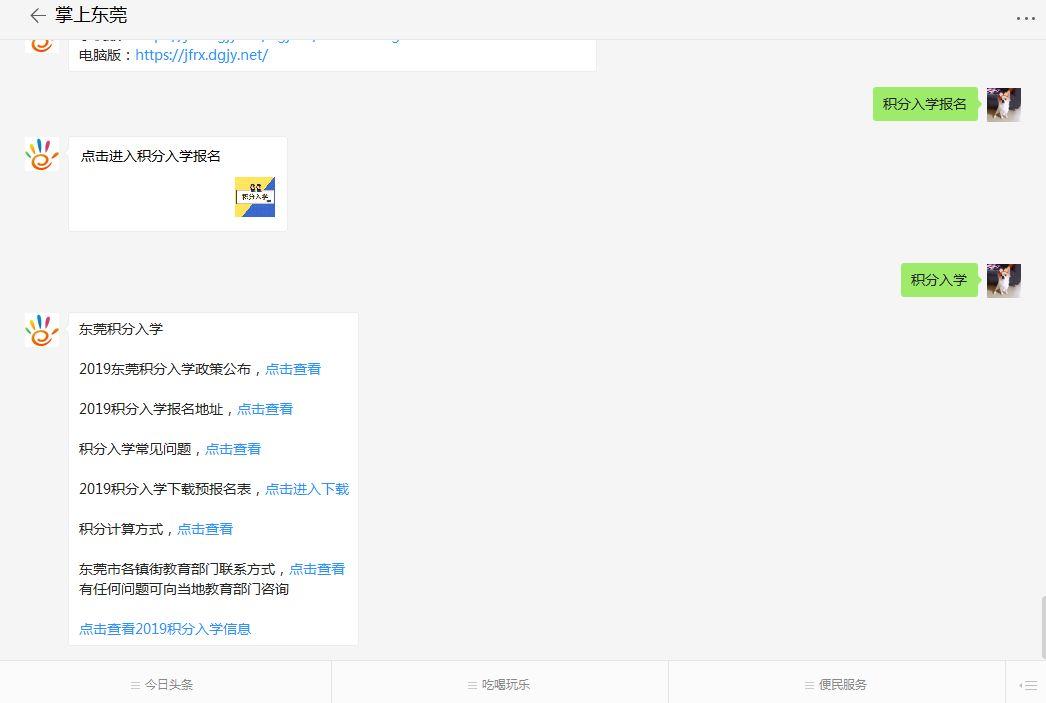
Task: Expand the 吃喝玩乐 bottom menu
Action: [500, 685]
